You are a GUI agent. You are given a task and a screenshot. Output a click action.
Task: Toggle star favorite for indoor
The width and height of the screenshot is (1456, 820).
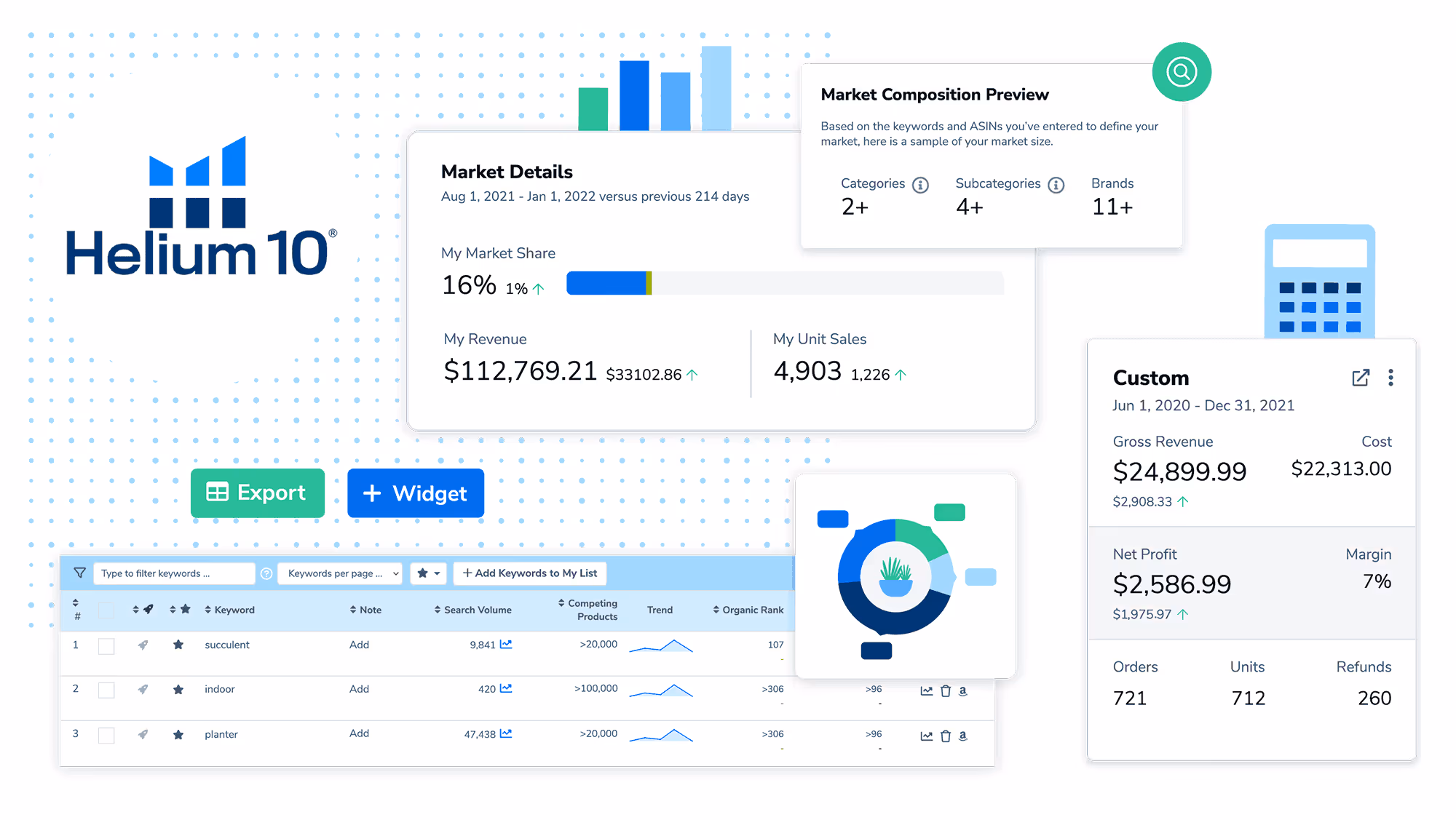(x=178, y=689)
